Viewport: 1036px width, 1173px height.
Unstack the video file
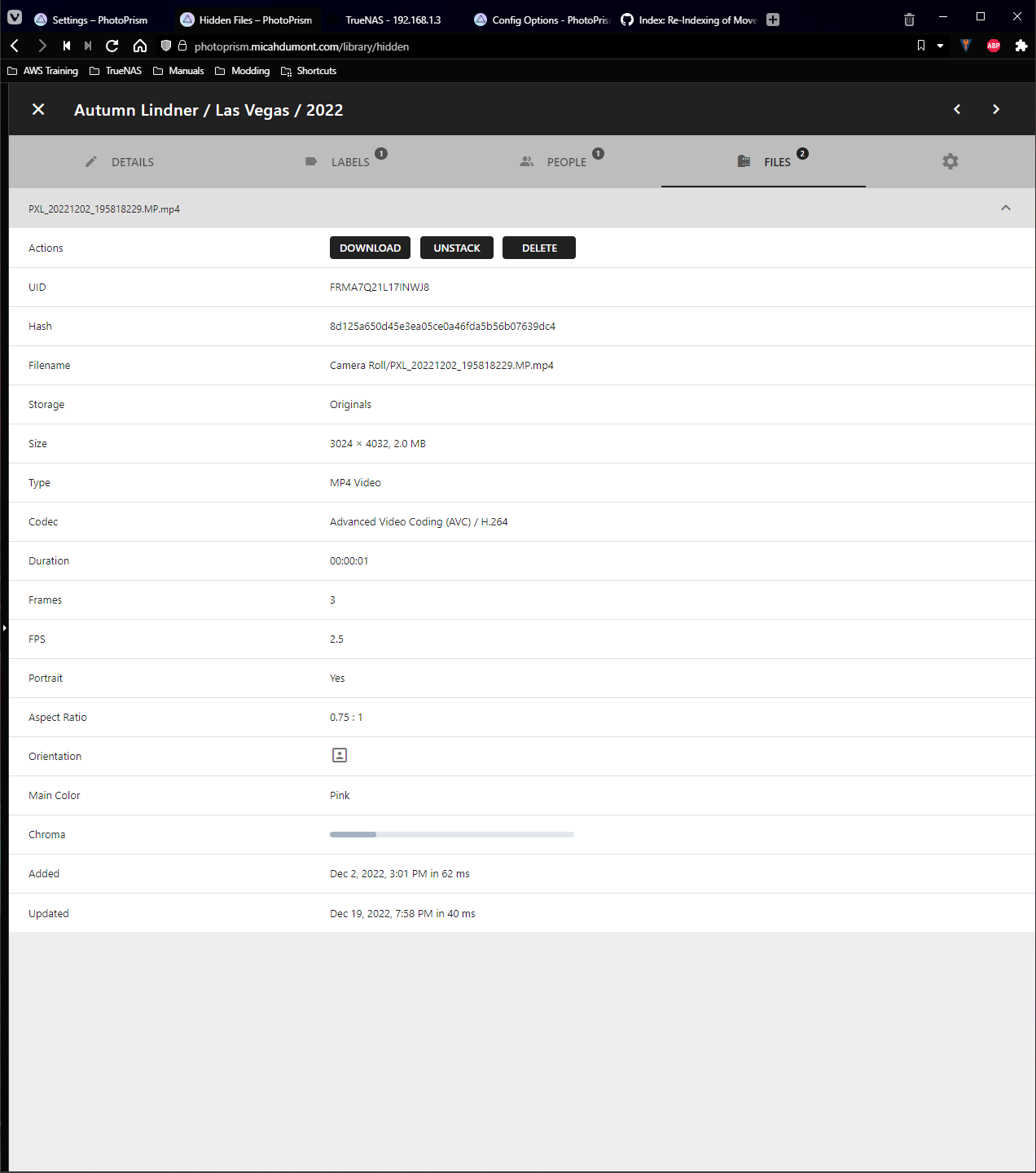456,248
